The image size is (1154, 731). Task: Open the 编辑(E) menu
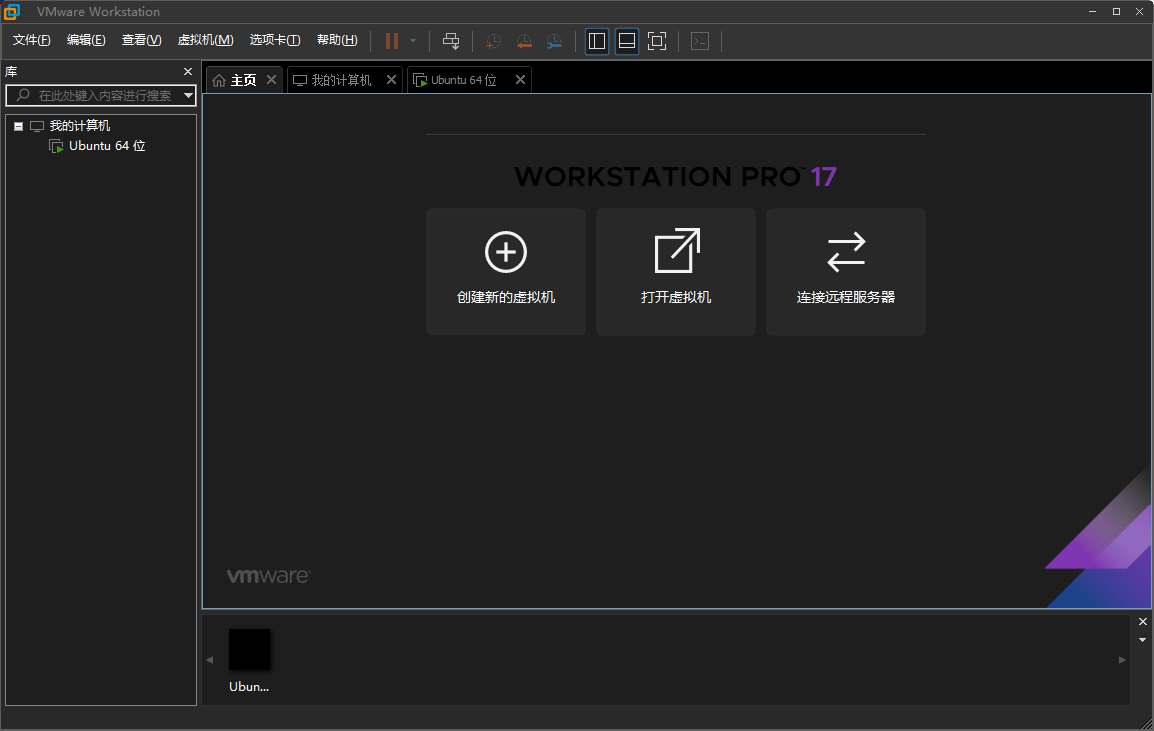(86, 40)
